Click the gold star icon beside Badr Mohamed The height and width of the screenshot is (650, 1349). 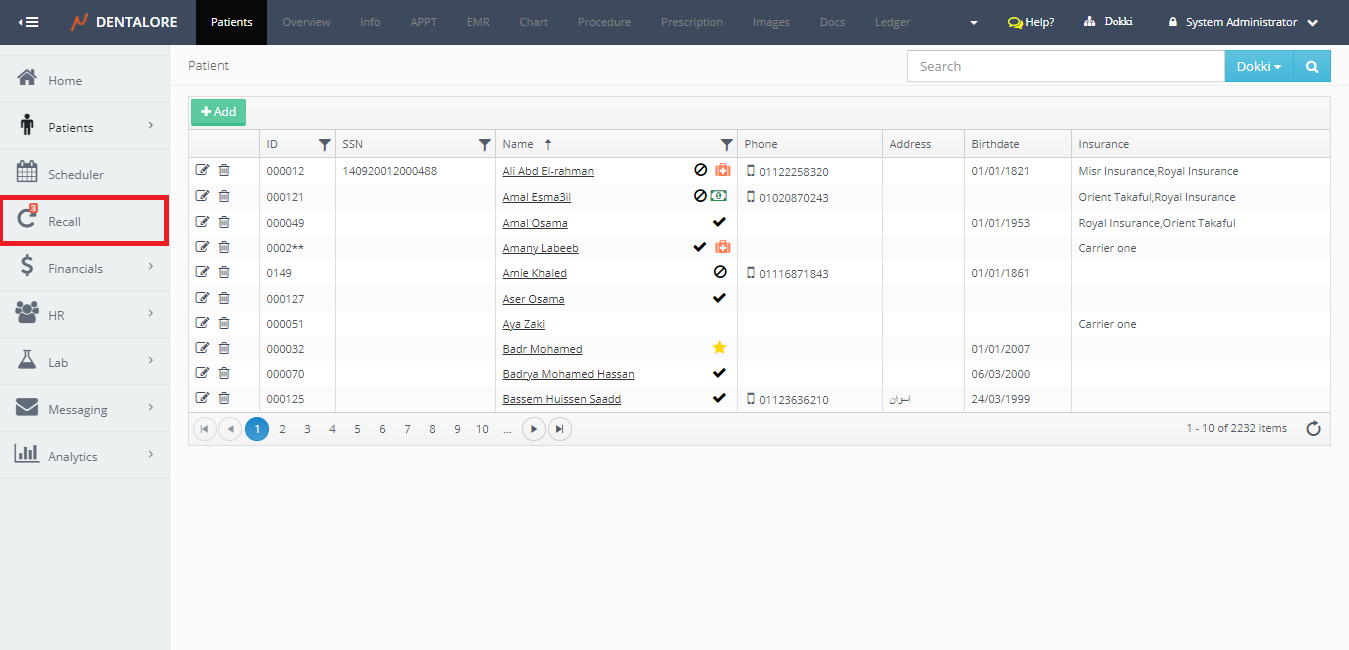point(719,348)
